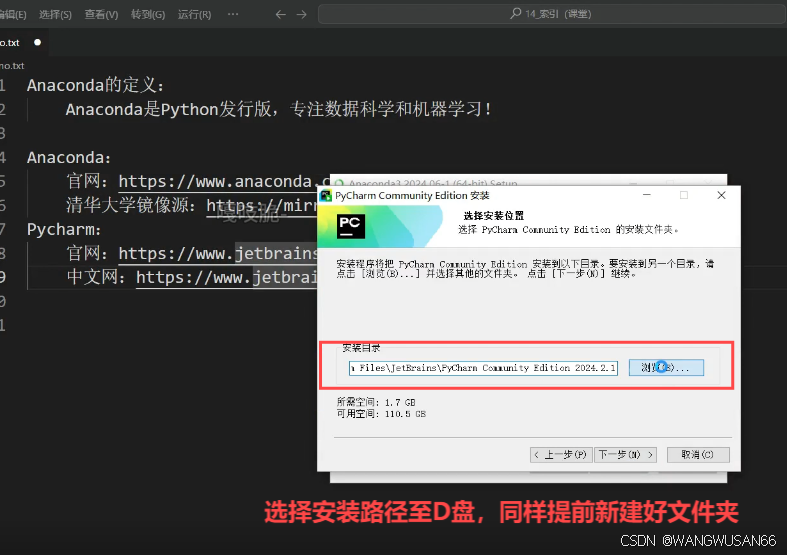Click the 'Pycharm:' text line

tap(64, 229)
